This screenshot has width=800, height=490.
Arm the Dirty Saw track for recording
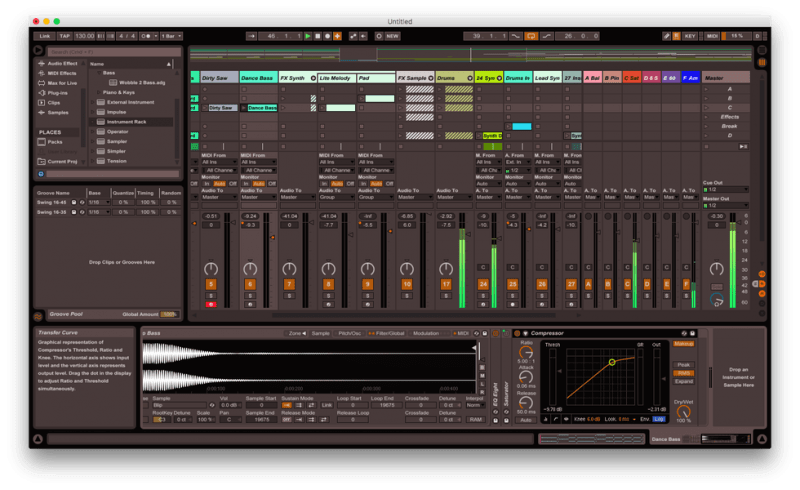pyautogui.click(x=210, y=303)
